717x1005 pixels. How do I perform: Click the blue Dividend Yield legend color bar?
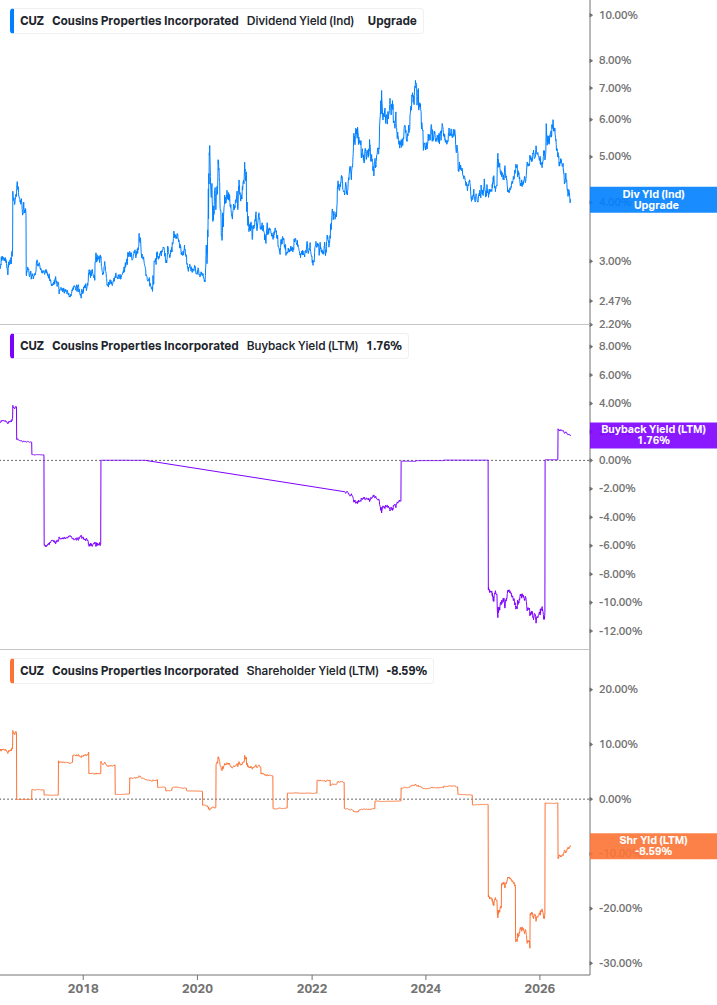click(x=12, y=21)
